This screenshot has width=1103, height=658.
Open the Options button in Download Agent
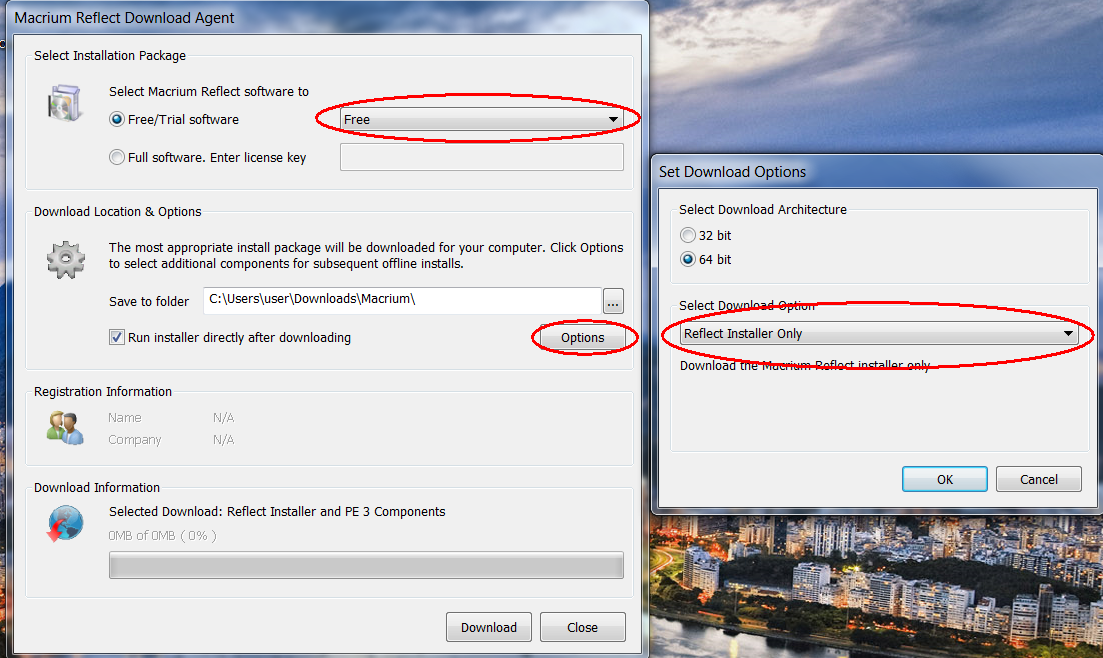click(582, 337)
